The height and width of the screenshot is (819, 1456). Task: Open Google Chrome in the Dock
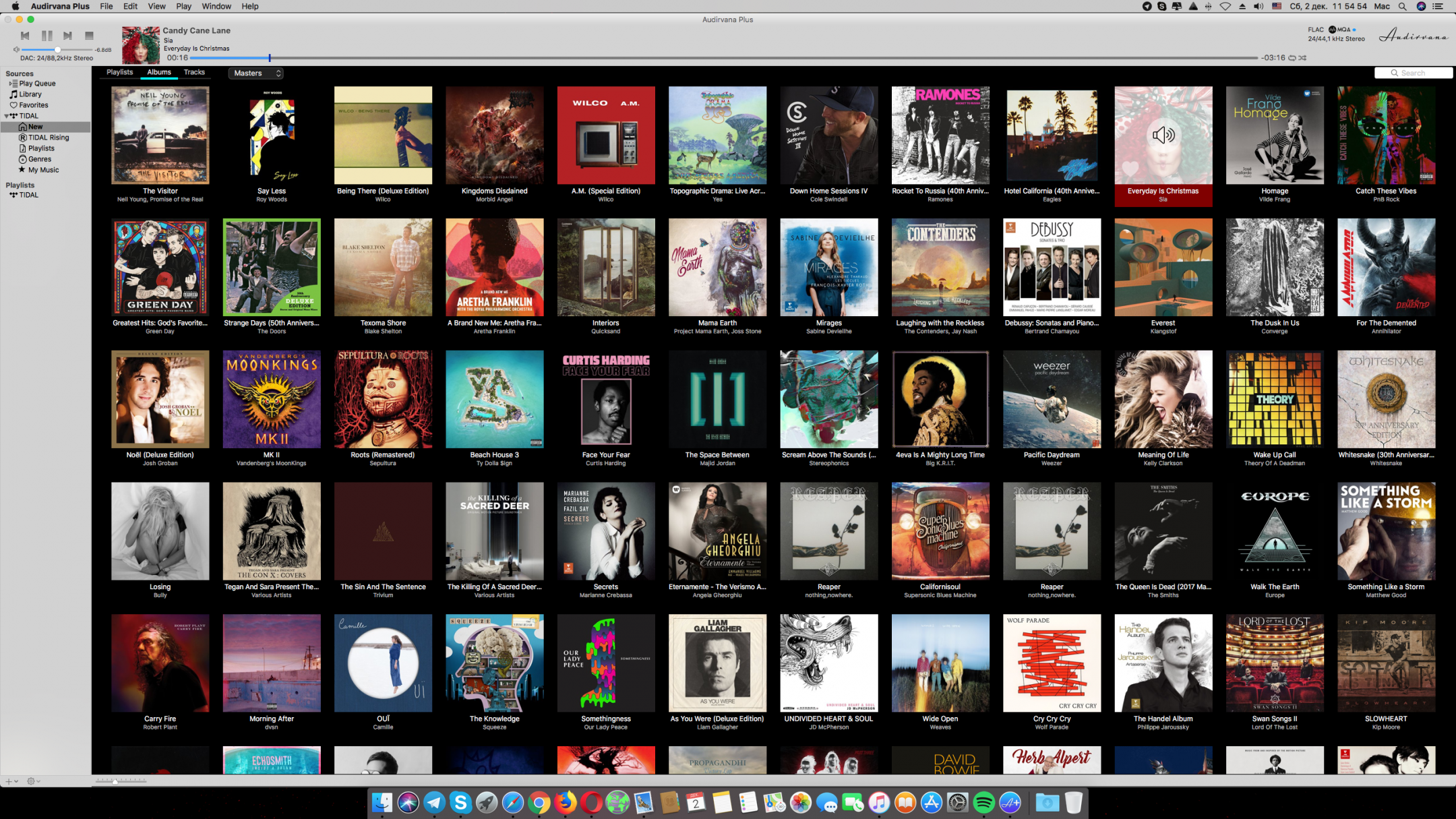tap(539, 802)
